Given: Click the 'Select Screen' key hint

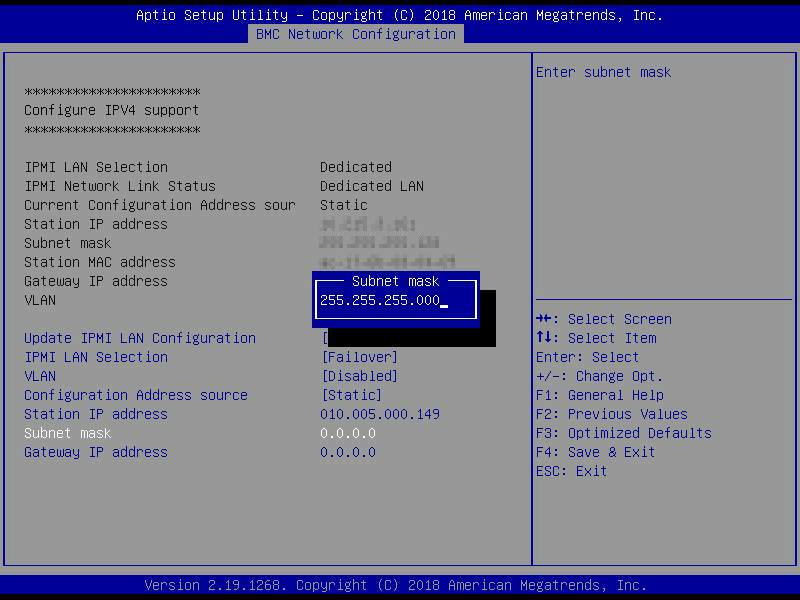Looking at the screenshot, I should tap(604, 319).
